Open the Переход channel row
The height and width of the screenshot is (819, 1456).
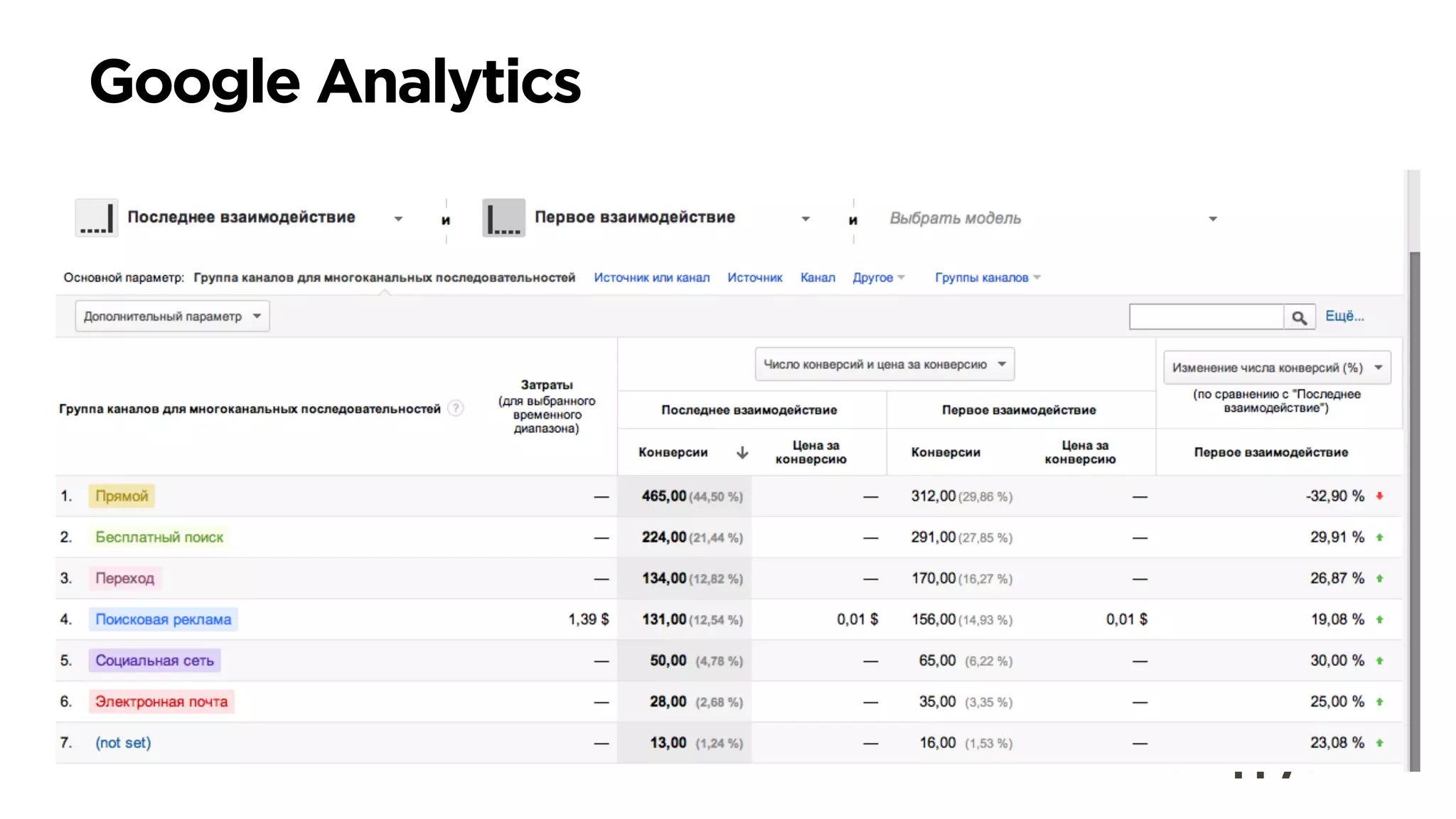click(x=124, y=578)
